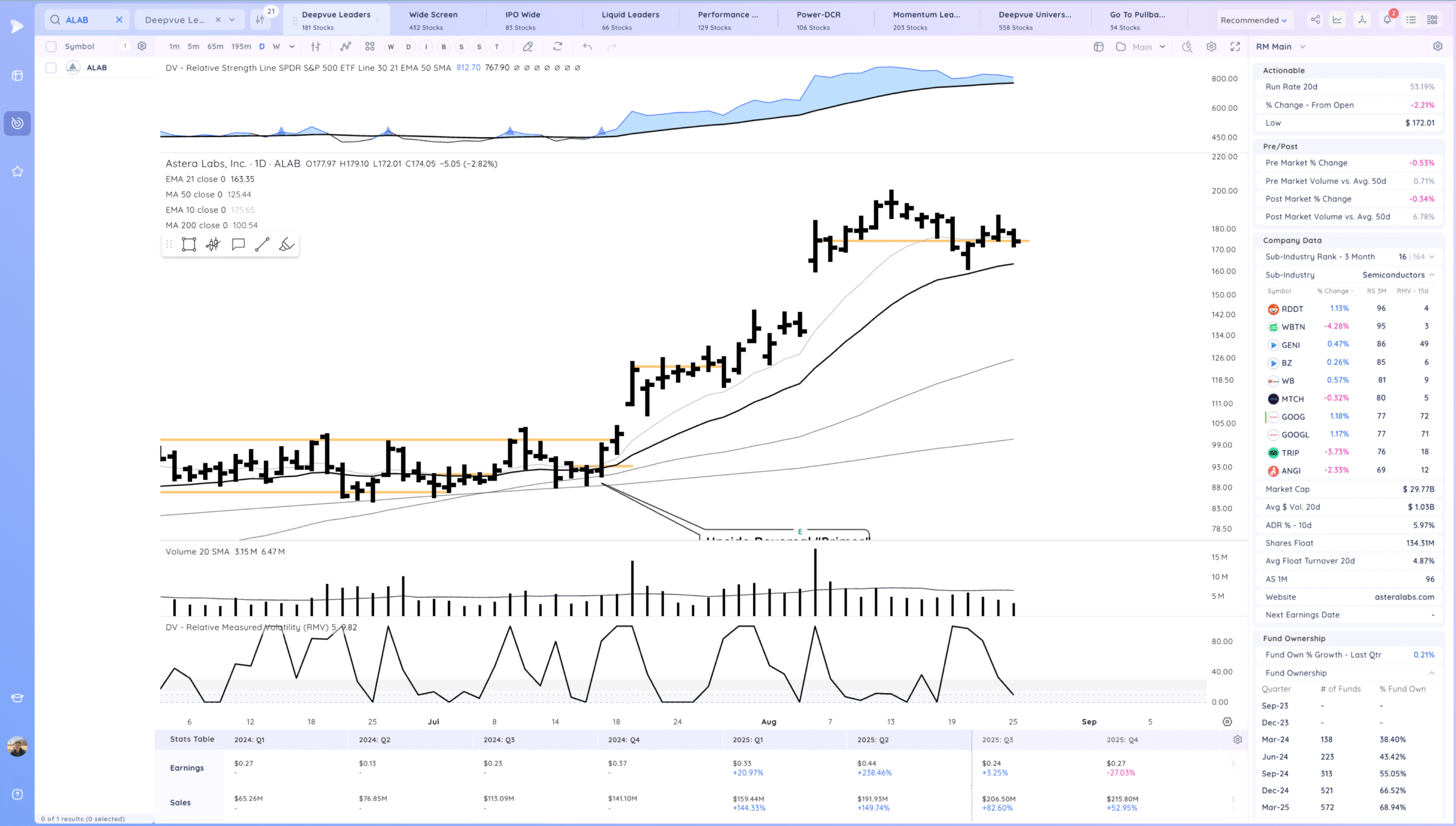Click the notifications bell icon
Screen dimensions: 1456x826
[x=1387, y=20]
